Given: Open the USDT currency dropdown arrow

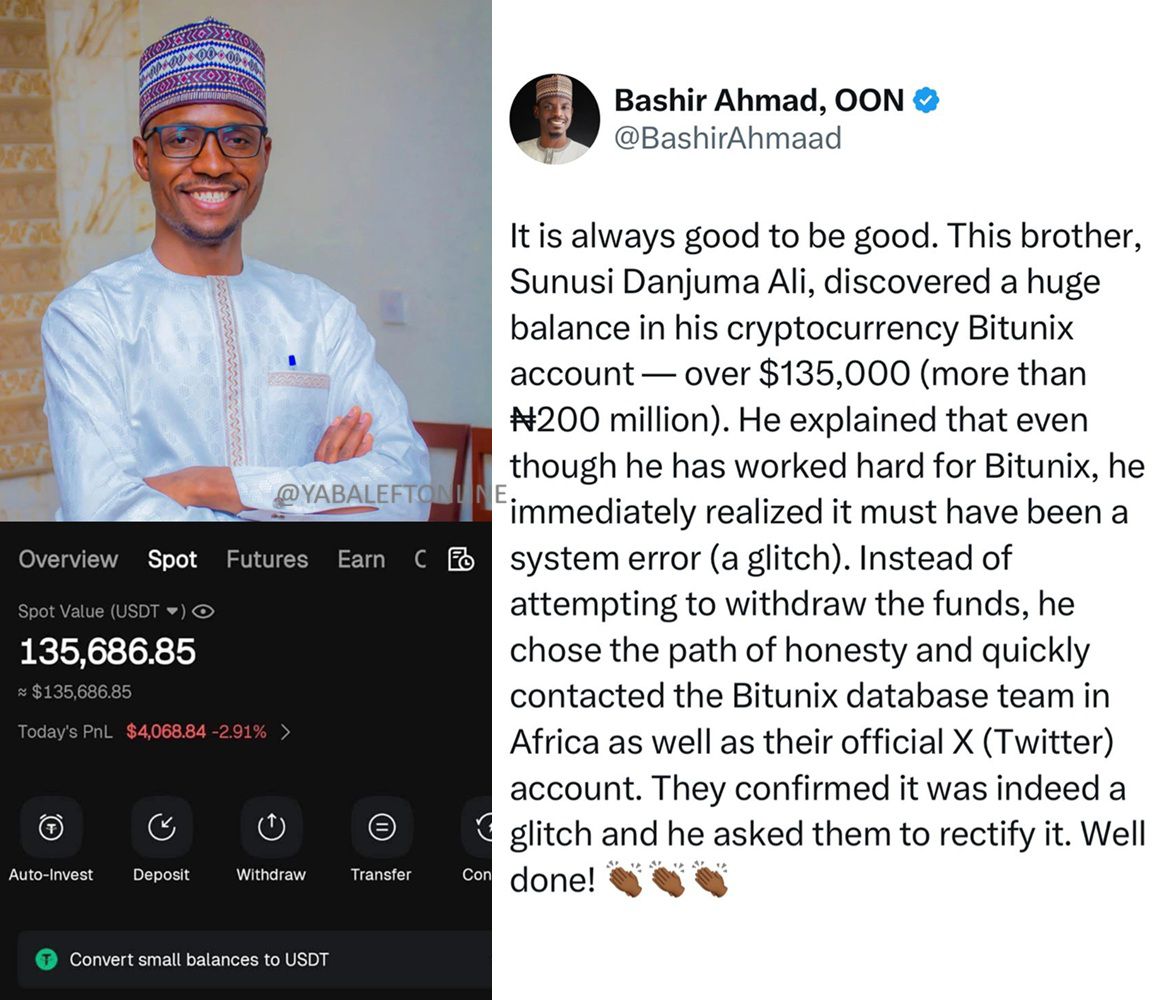Looking at the screenshot, I should (x=172, y=611).
